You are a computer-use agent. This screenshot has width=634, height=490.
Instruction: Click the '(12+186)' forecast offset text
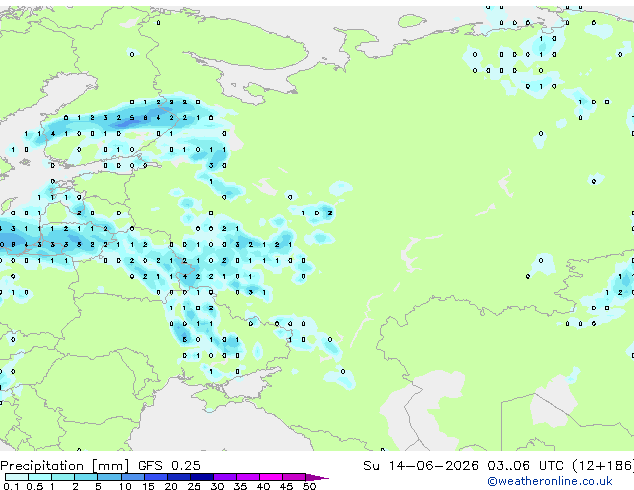(603, 465)
